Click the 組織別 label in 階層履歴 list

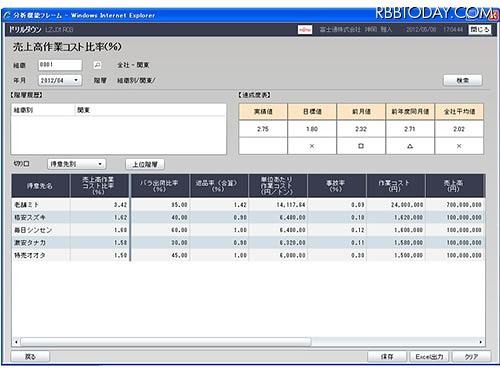tap(23, 110)
